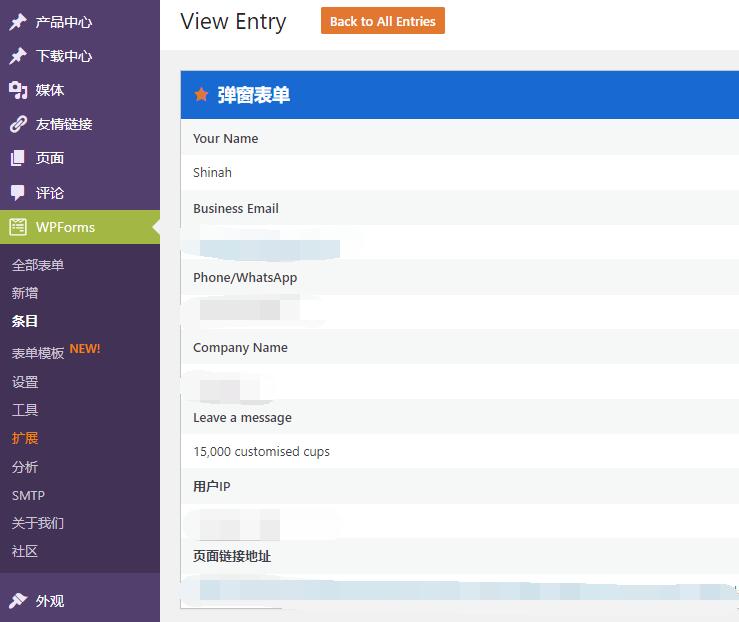739x622 pixels.
Task: Open the 分析 submenu link
Action: pos(25,467)
